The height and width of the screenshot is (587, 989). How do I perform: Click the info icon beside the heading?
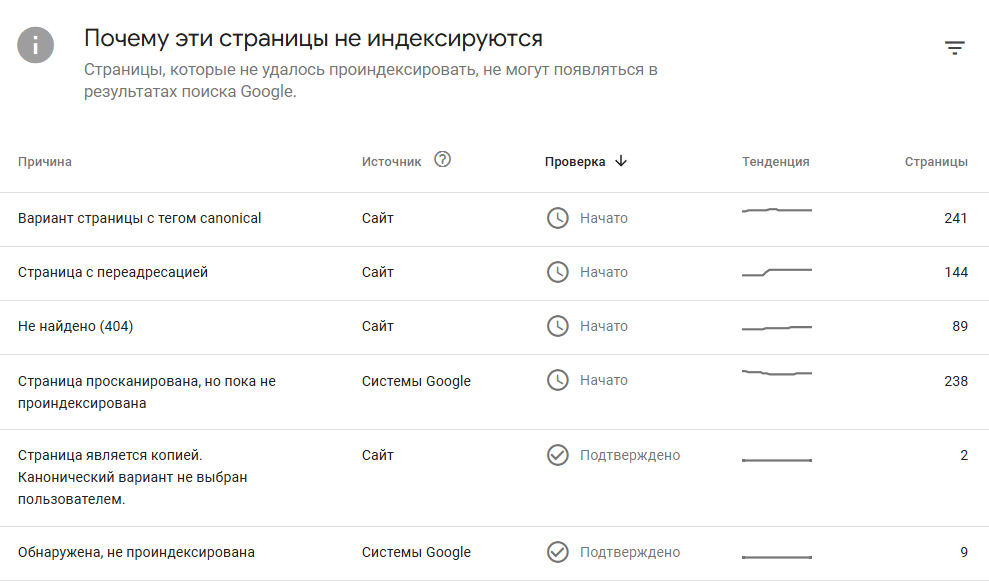point(35,45)
